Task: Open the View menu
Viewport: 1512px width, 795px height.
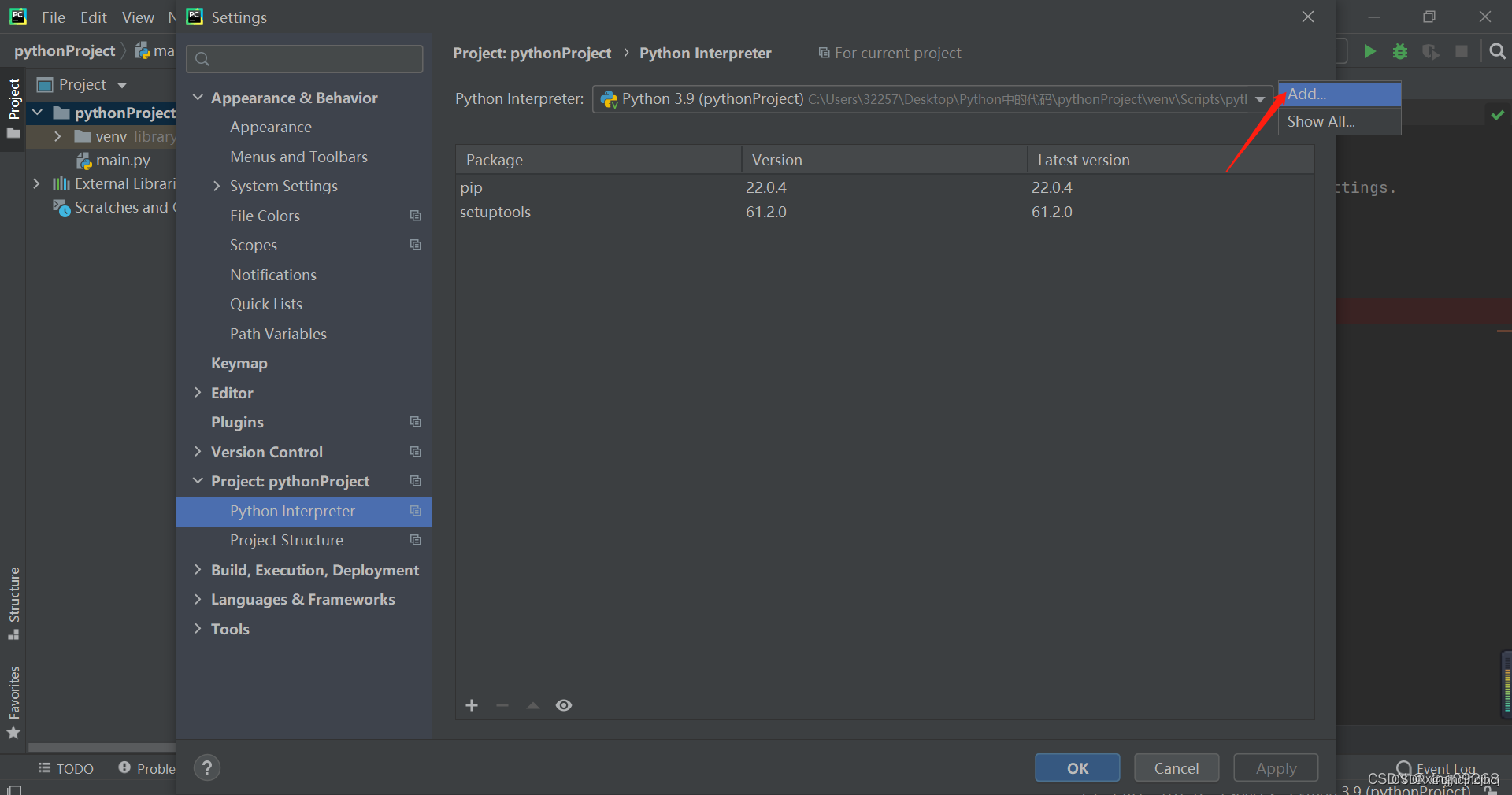Action: click(x=138, y=17)
